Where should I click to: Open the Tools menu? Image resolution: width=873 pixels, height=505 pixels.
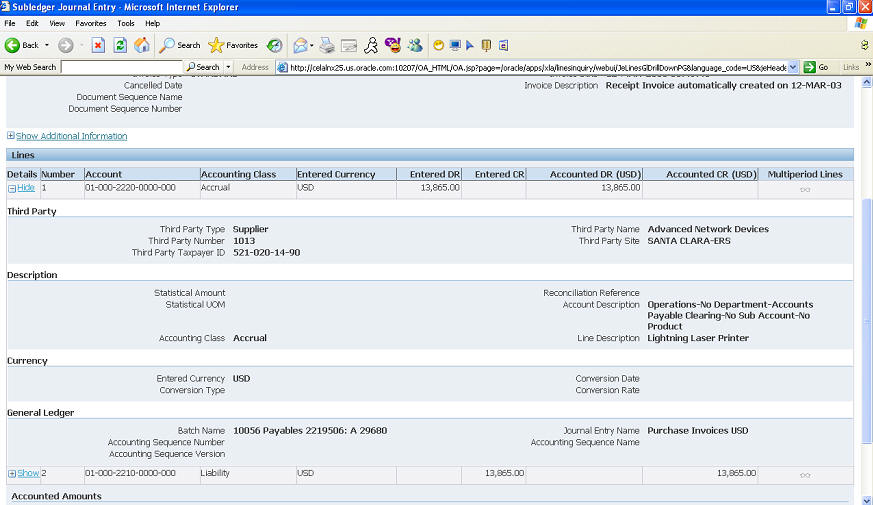(x=126, y=23)
